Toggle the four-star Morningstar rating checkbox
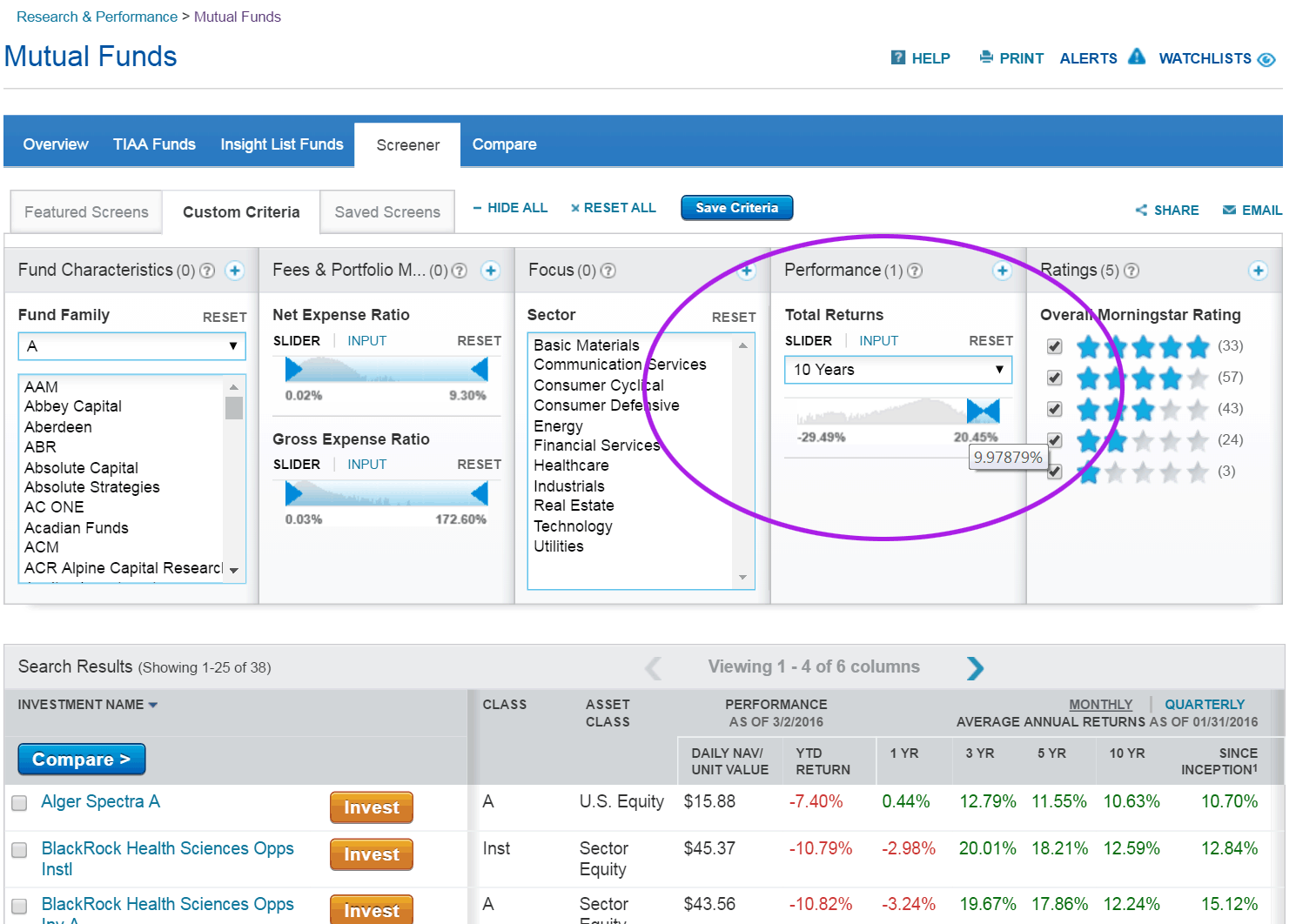Screen dimensions: 1296x924 tap(1054, 378)
